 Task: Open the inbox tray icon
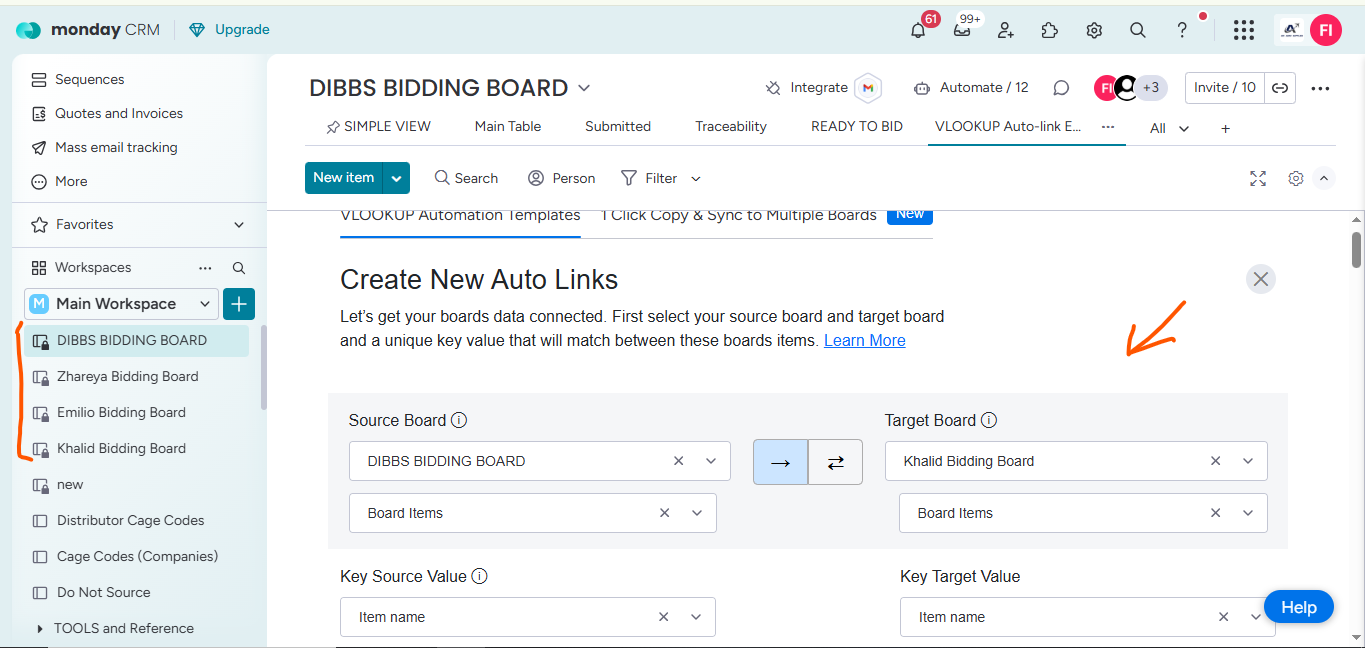click(x=962, y=30)
